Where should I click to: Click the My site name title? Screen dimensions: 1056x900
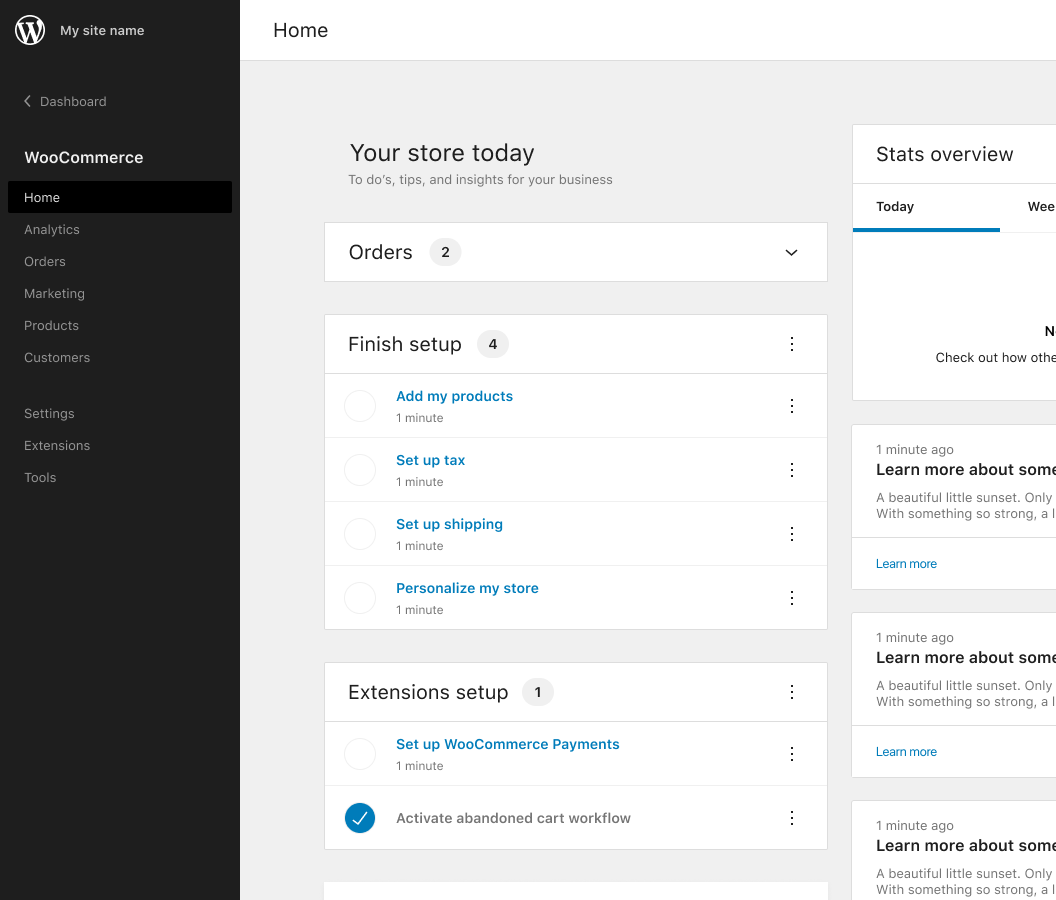101,30
